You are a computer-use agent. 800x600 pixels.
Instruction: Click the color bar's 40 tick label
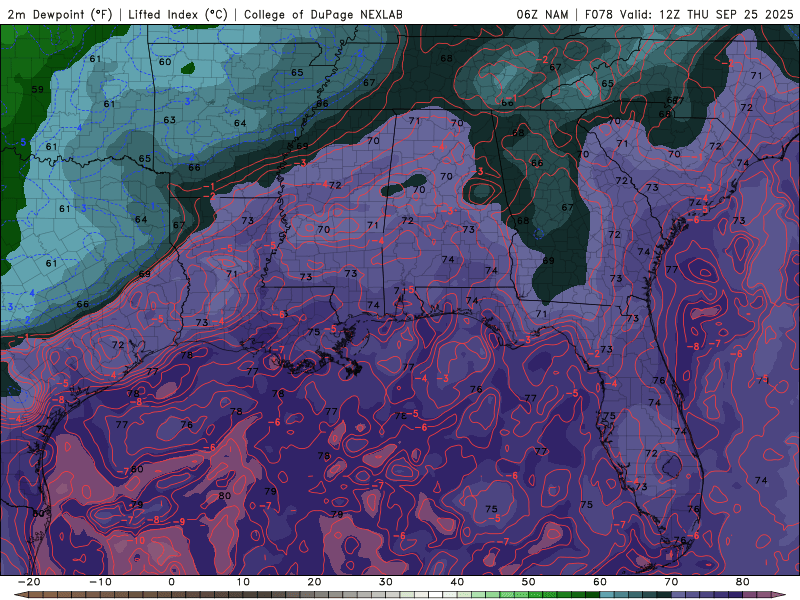pos(457,582)
